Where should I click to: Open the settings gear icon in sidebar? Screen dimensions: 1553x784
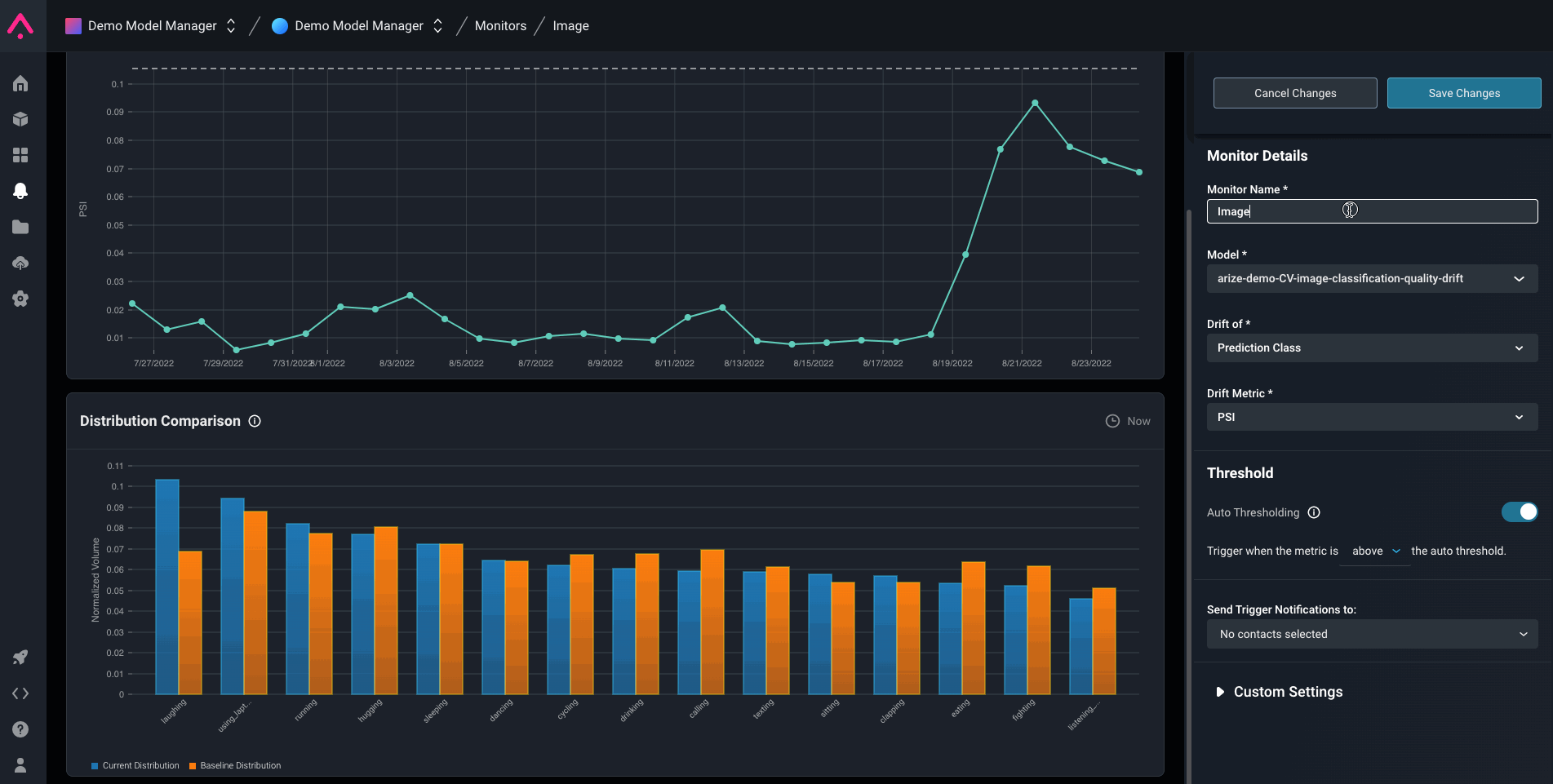point(20,299)
